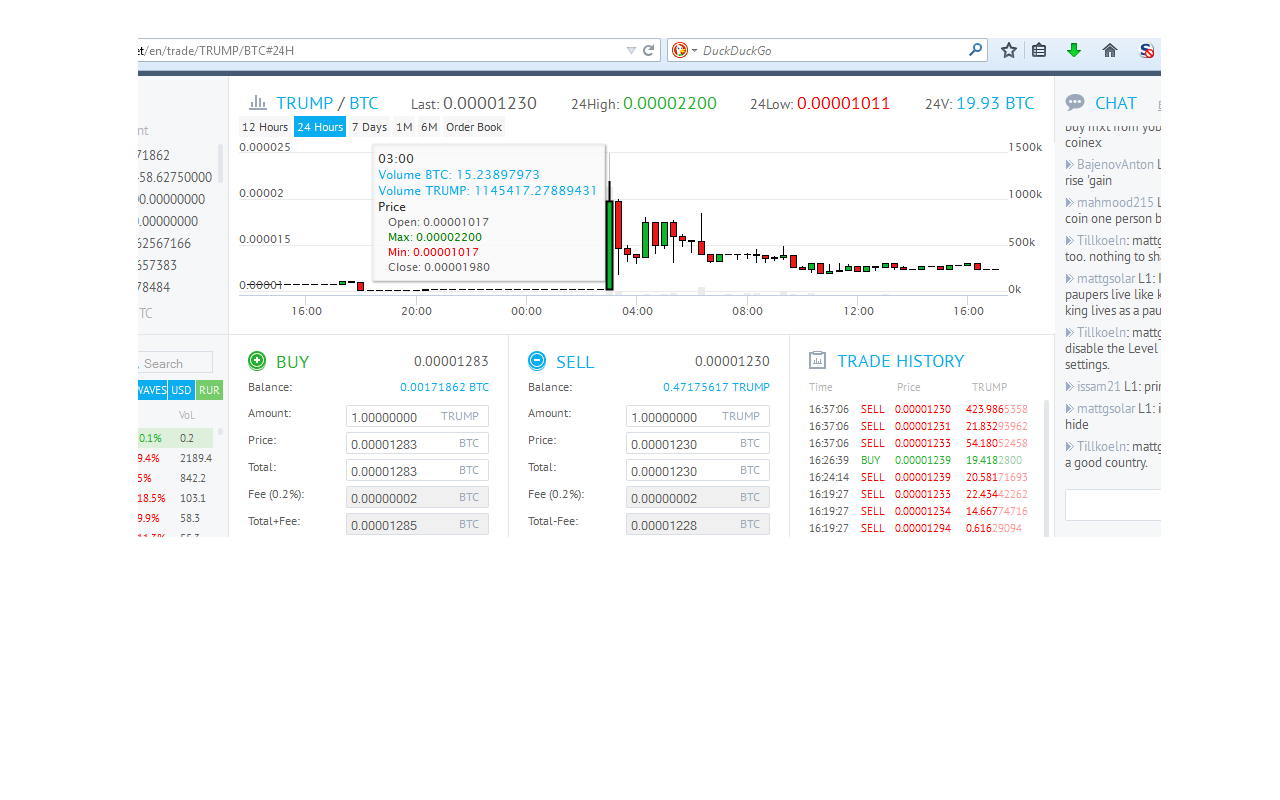Open the Order Book tab

point(474,127)
